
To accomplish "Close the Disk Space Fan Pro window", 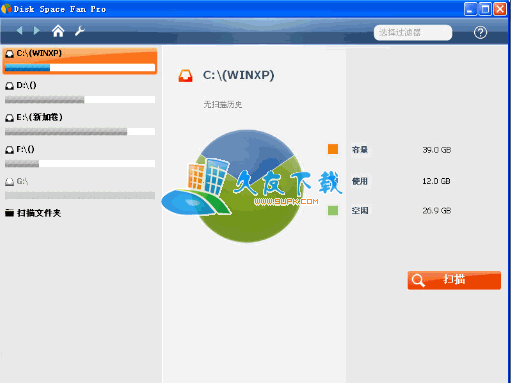I will (x=500, y=9).
